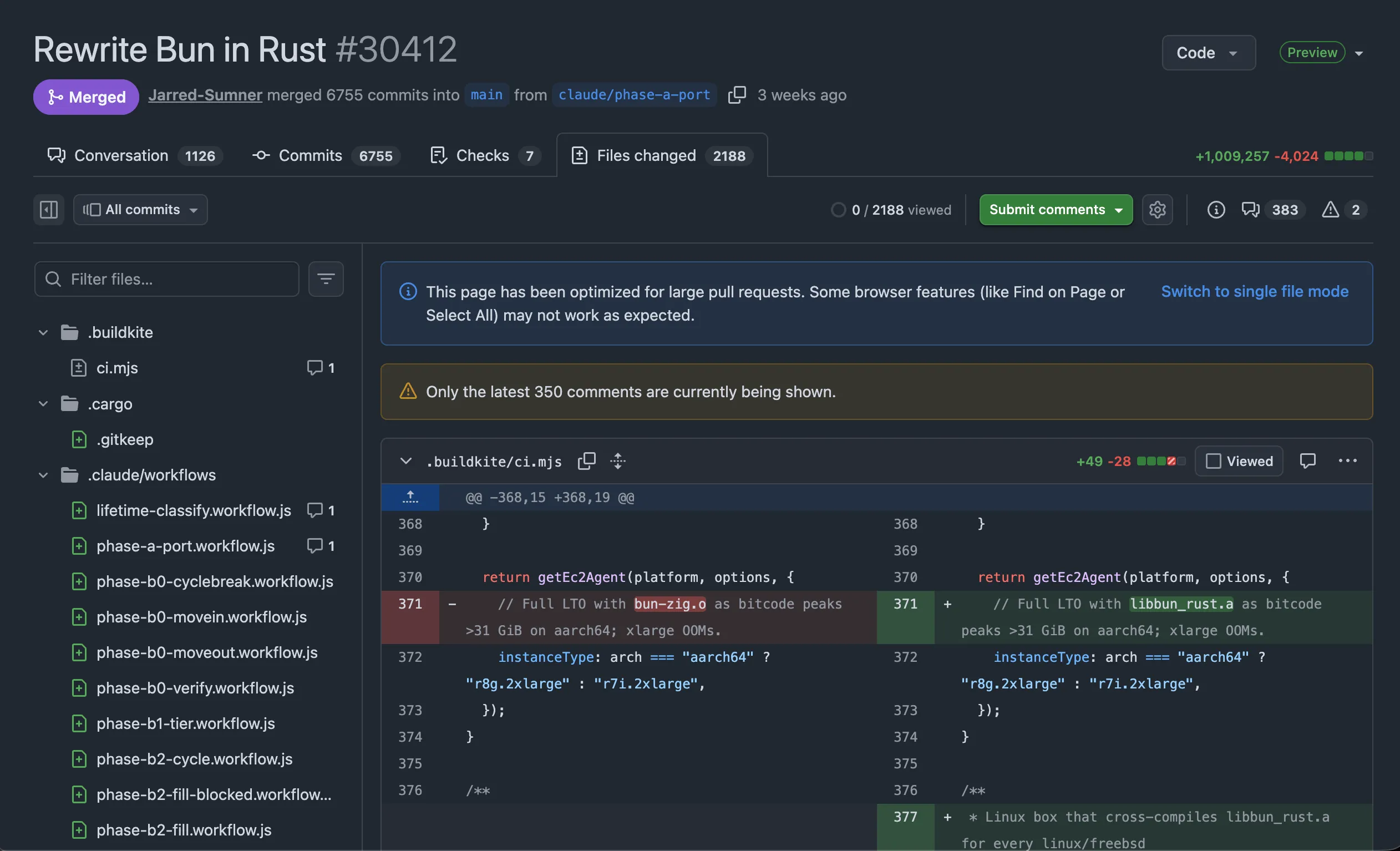Copy the .buildkite/ci.mjs file path
This screenshot has height=851, width=1400.
[586, 460]
